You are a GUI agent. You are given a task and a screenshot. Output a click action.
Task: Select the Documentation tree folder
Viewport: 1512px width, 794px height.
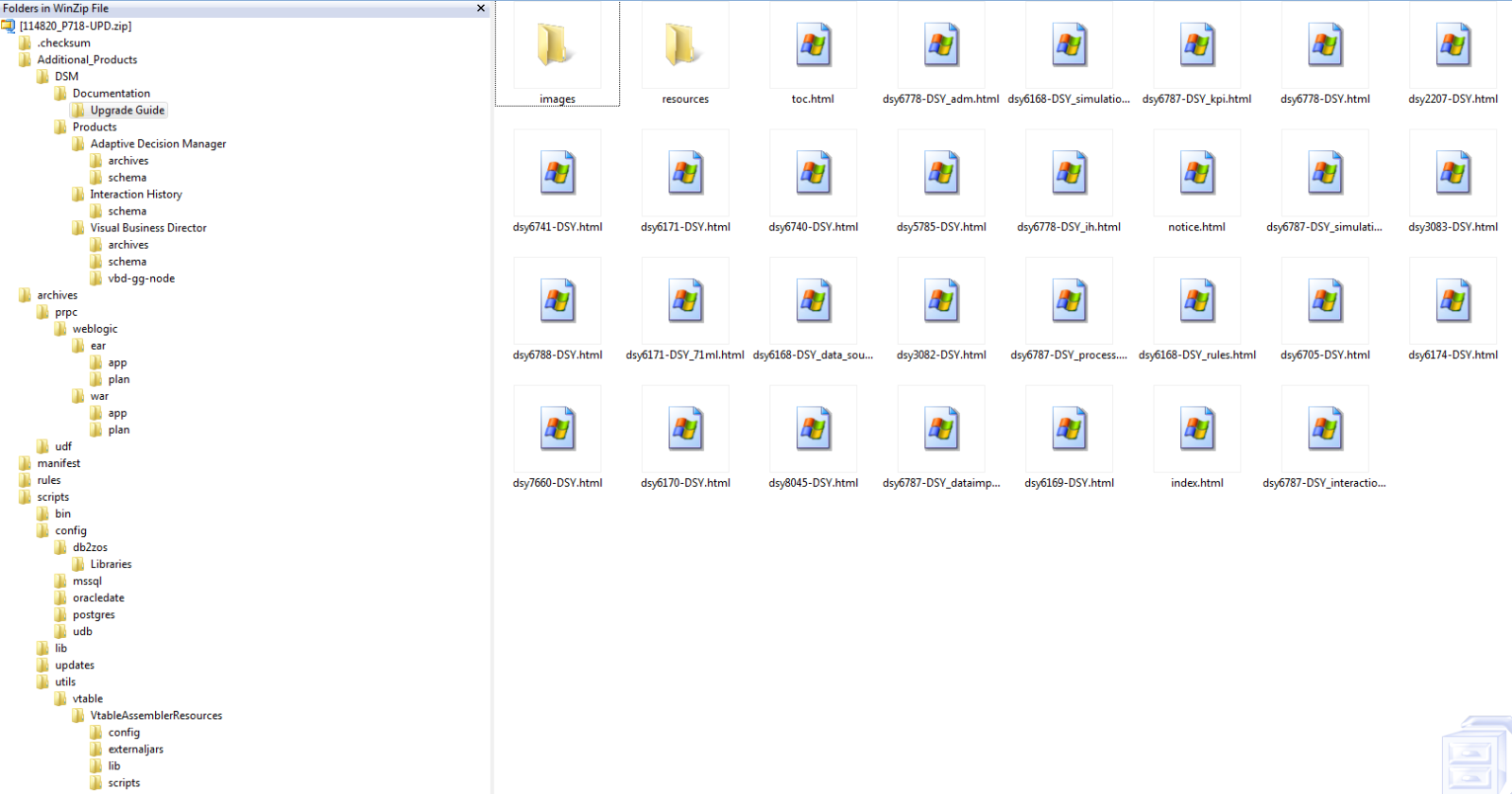(x=112, y=94)
